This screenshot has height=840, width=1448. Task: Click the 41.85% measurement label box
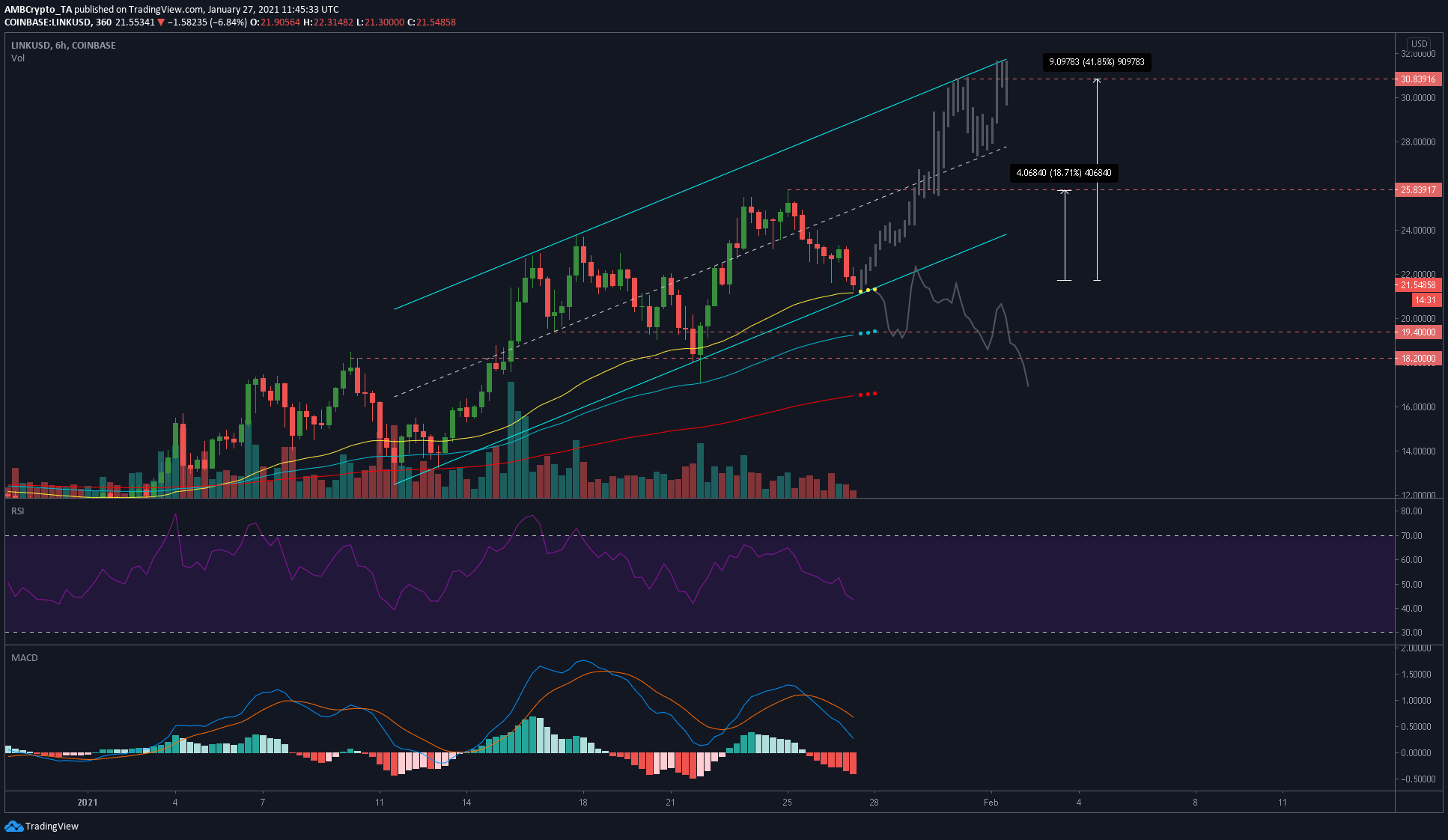[1097, 62]
